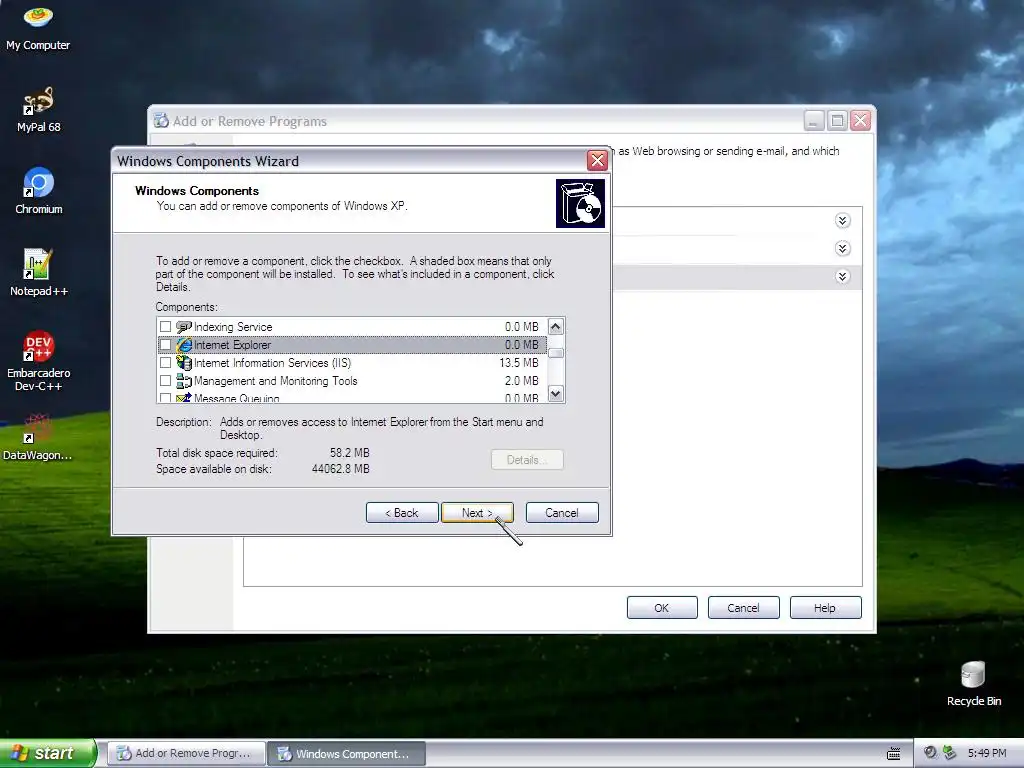Select the Internet Explorer list row
The image size is (1024, 768).
tap(352, 345)
